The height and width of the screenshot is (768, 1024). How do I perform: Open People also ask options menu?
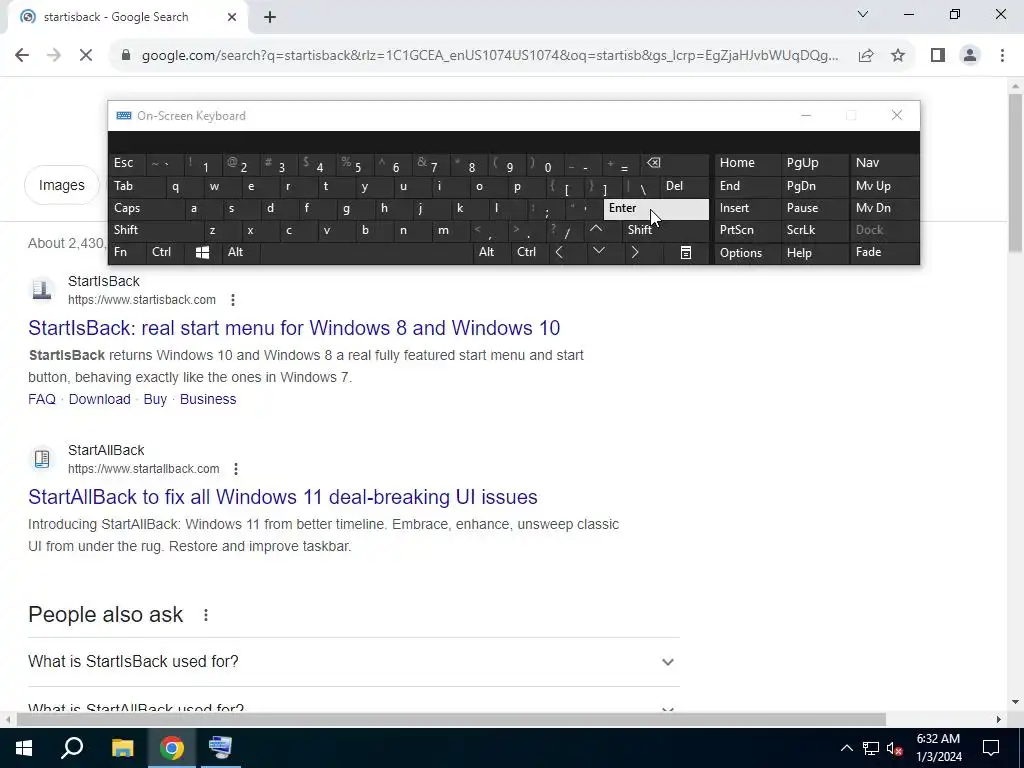click(x=206, y=615)
